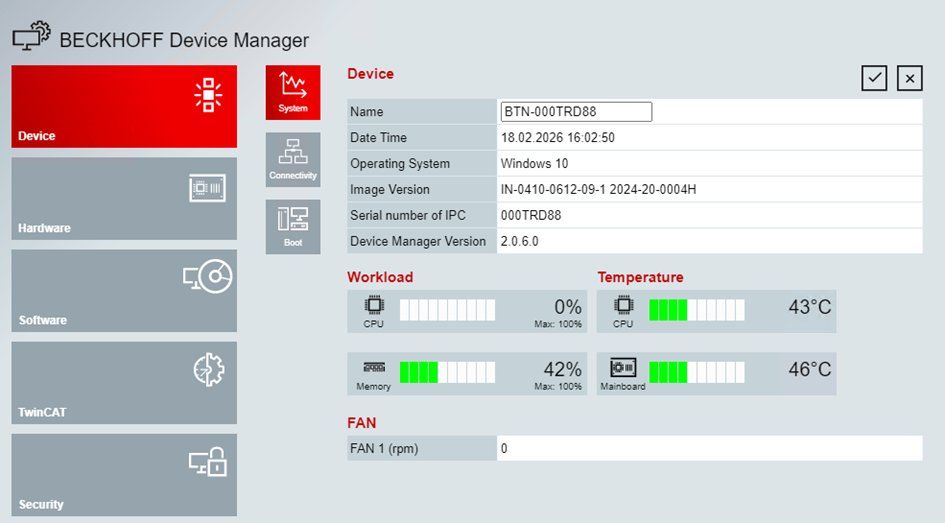Screen dimensions: 945x523
Task: Click the Operating System value Windows 10
Action: [x=534, y=163]
